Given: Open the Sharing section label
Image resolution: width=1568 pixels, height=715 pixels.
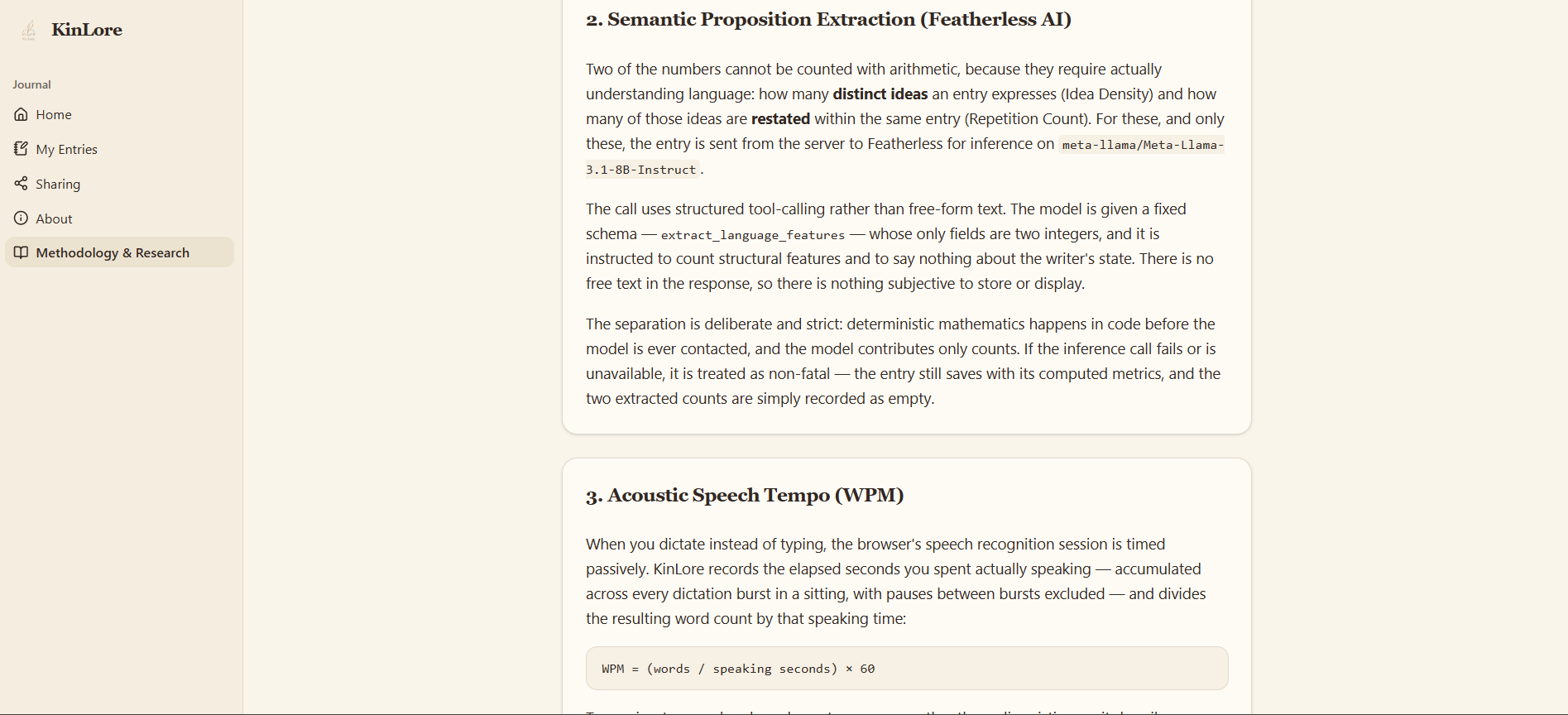Looking at the screenshot, I should (58, 185).
